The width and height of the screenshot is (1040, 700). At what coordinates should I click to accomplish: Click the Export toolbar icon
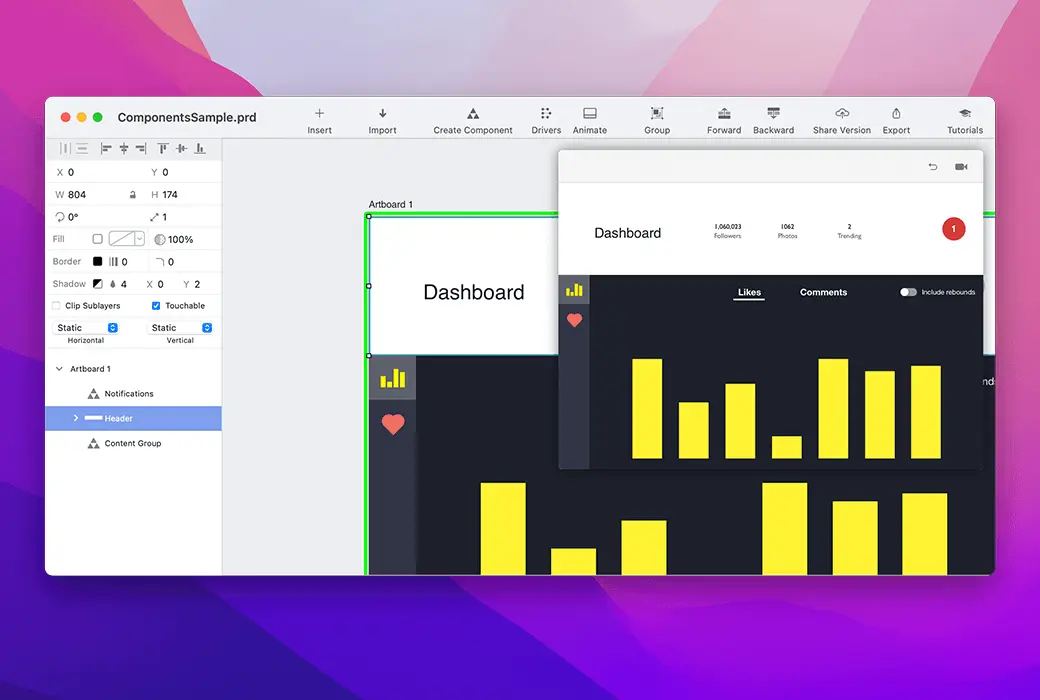(896, 113)
